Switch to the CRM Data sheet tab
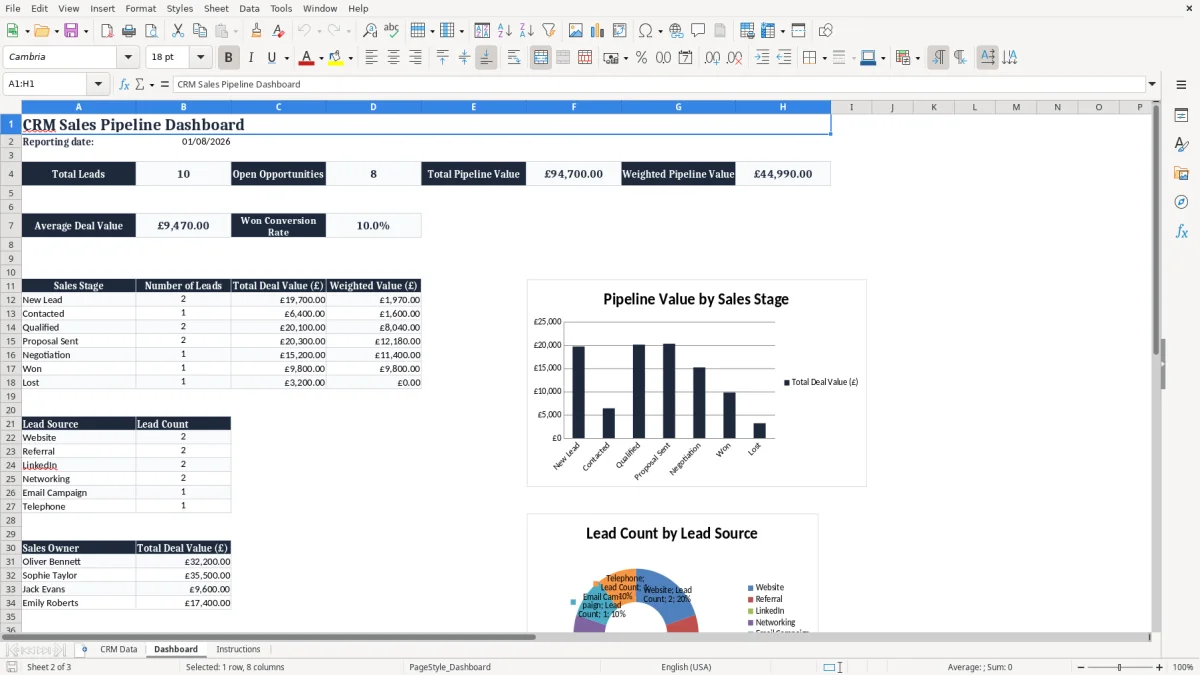Viewport: 1200px width, 675px height. (x=119, y=649)
